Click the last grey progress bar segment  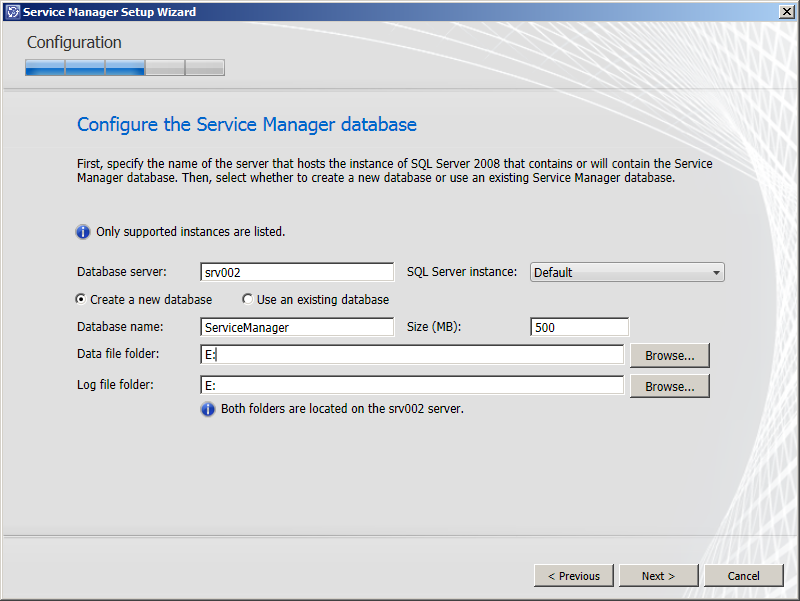(205, 67)
